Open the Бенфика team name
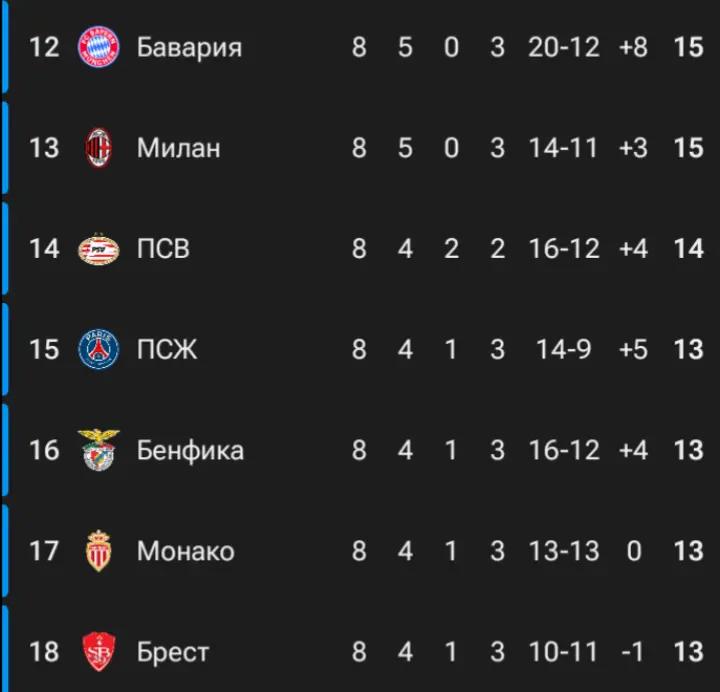The image size is (720, 692). point(190,450)
